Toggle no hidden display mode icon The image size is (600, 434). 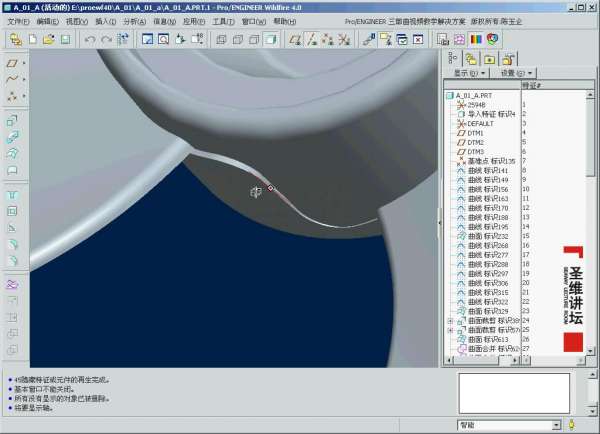coord(254,39)
